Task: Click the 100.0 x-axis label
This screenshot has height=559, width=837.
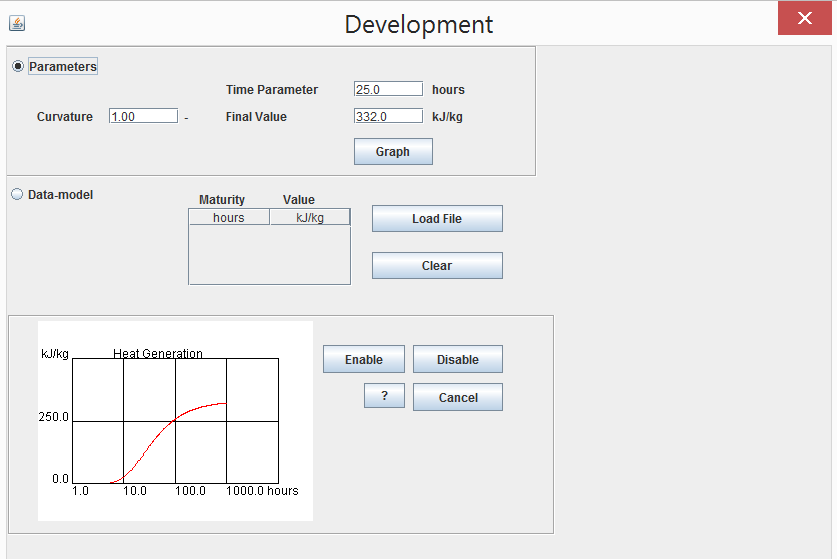Action: coord(190,491)
